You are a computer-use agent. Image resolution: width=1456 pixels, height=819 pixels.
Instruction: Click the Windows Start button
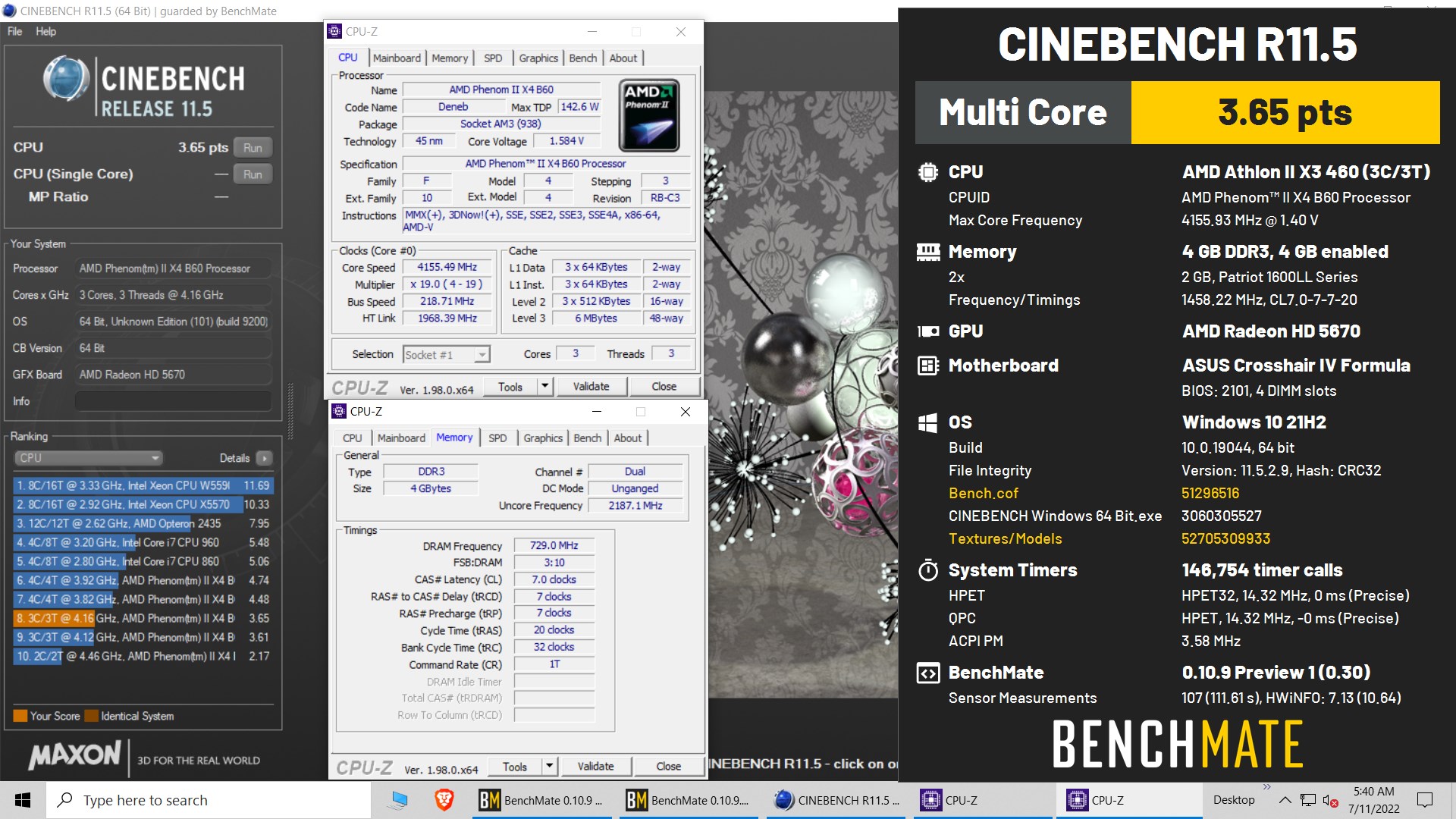coord(23,800)
